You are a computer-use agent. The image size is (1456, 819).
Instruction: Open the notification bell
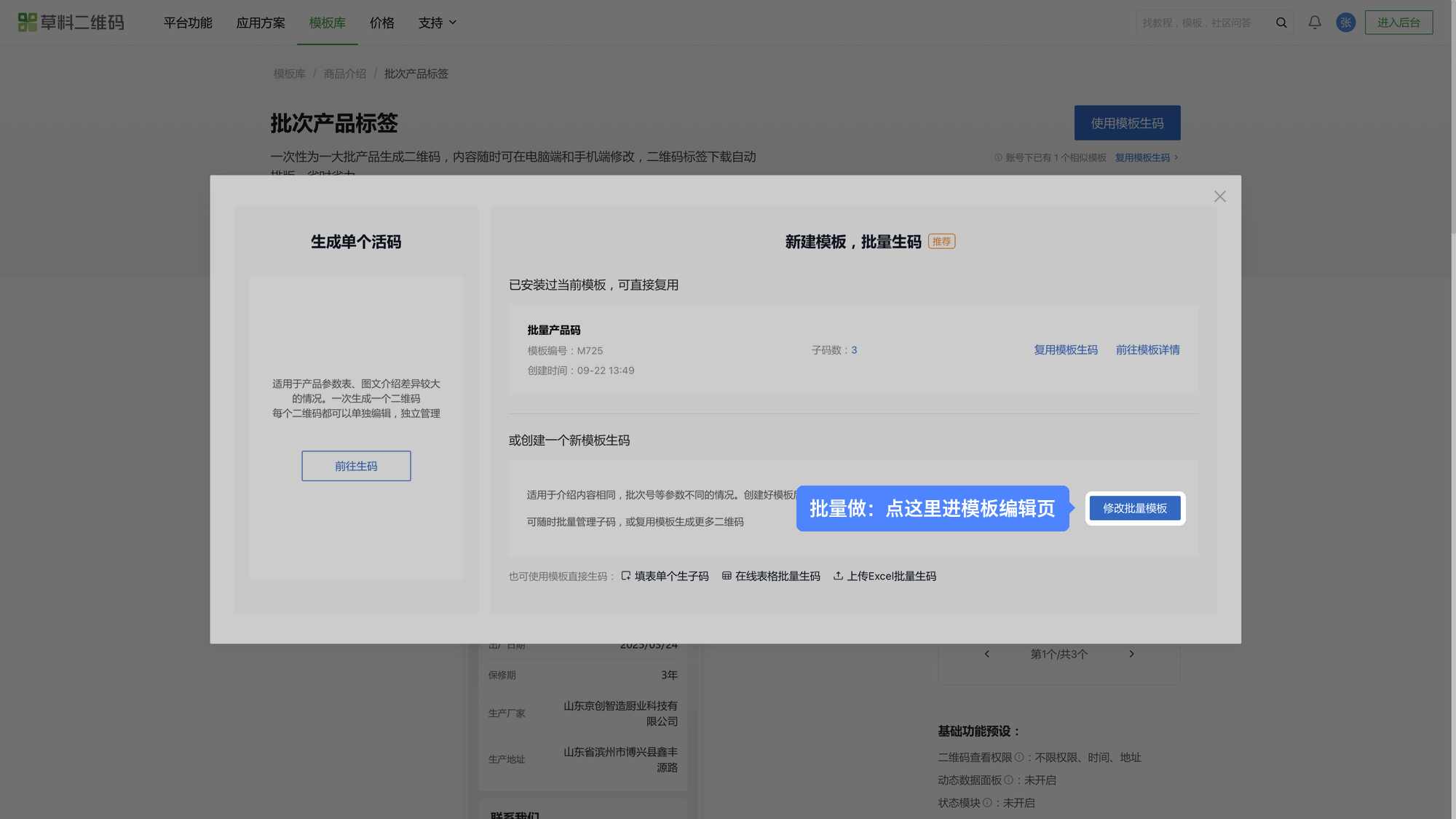pyautogui.click(x=1315, y=23)
